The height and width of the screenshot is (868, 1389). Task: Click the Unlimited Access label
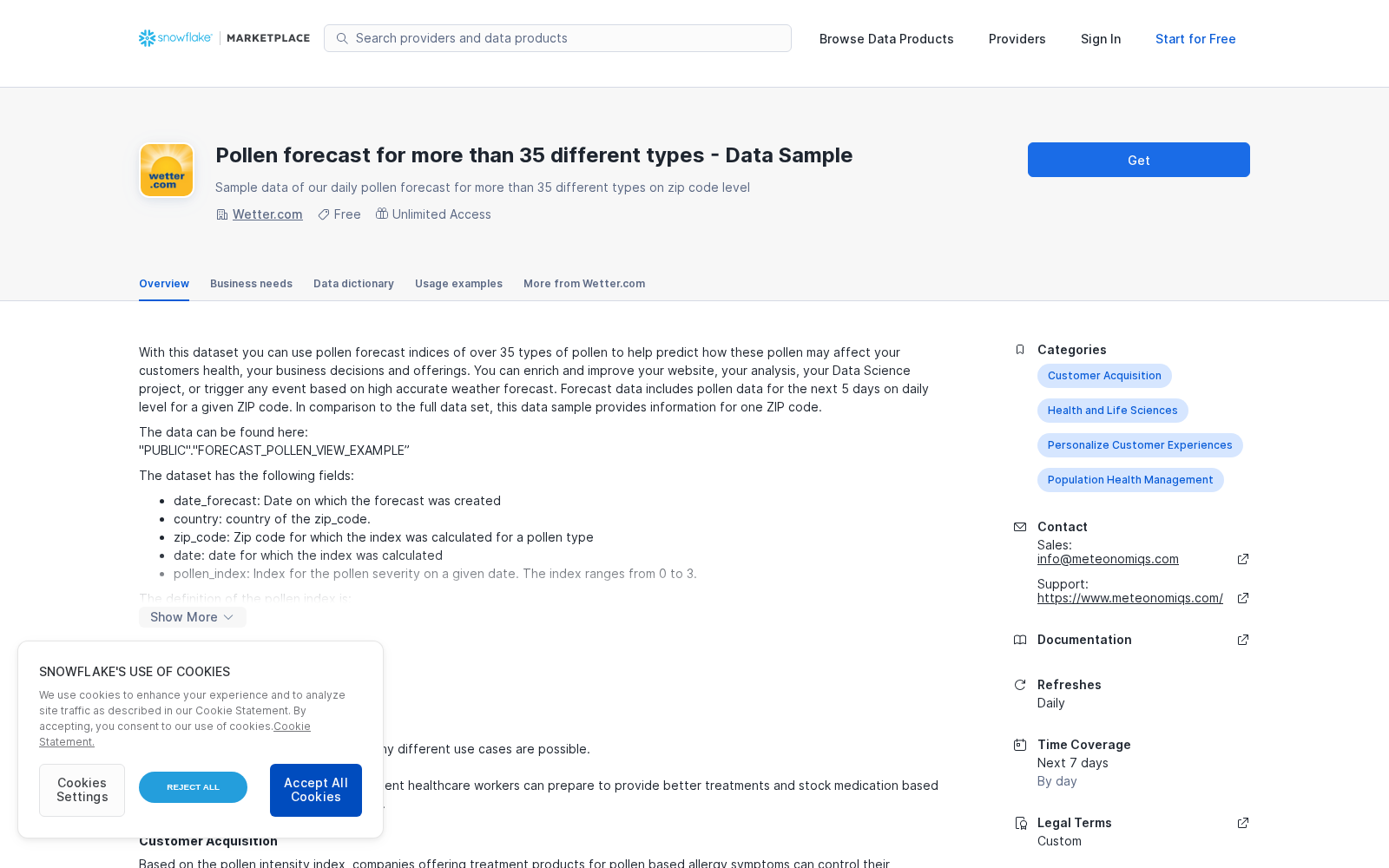tap(441, 214)
